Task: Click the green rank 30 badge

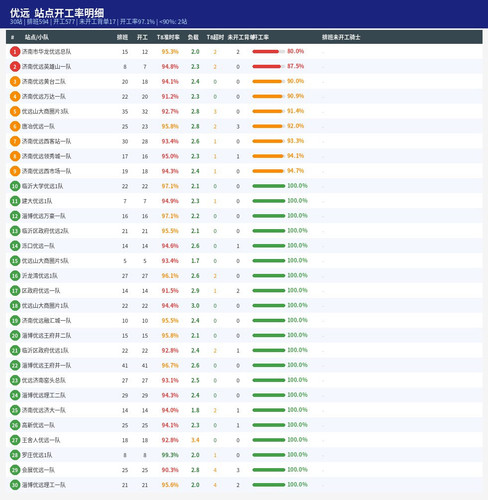Action: click(x=15, y=485)
